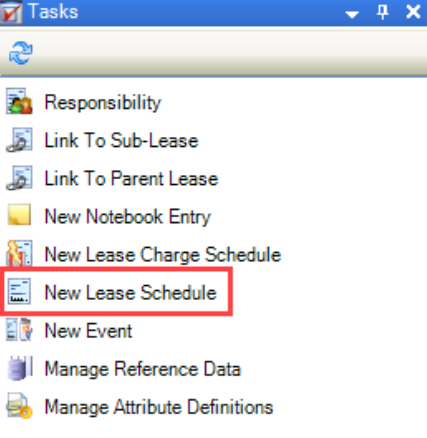Open Manage Reference Data task
This screenshot has height=438, width=427.
click(x=143, y=369)
